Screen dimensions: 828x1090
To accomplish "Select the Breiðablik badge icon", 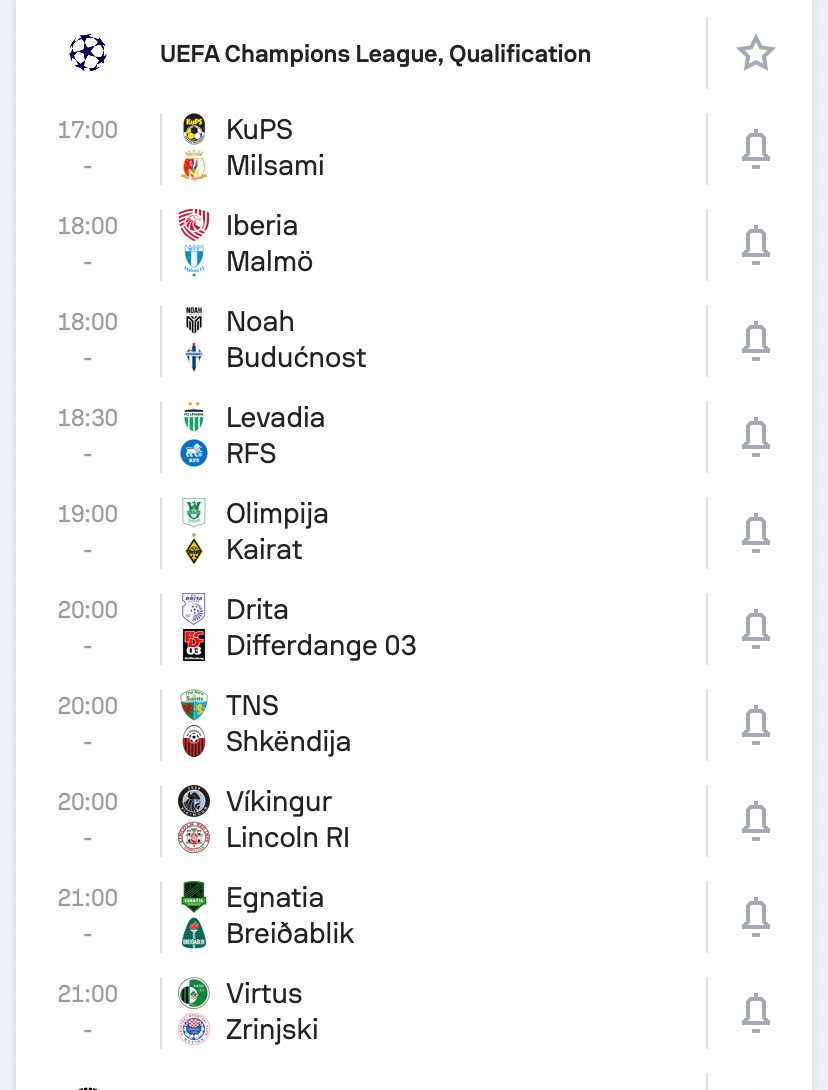I will 194,934.
